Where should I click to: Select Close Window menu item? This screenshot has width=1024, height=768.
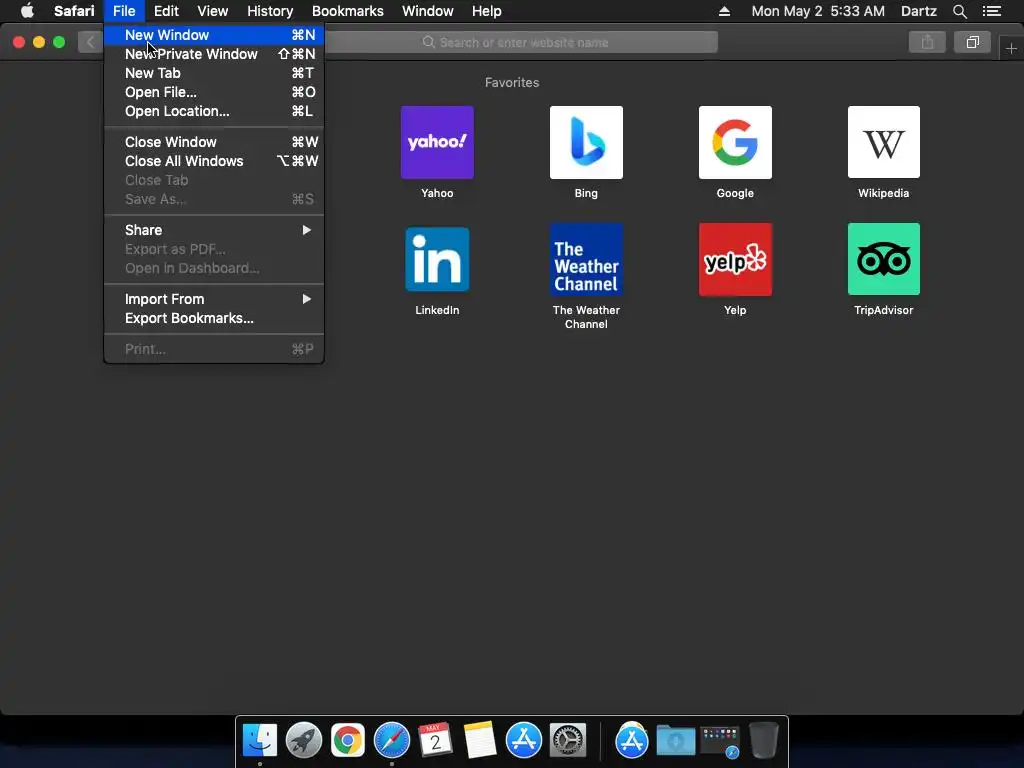[214, 142]
